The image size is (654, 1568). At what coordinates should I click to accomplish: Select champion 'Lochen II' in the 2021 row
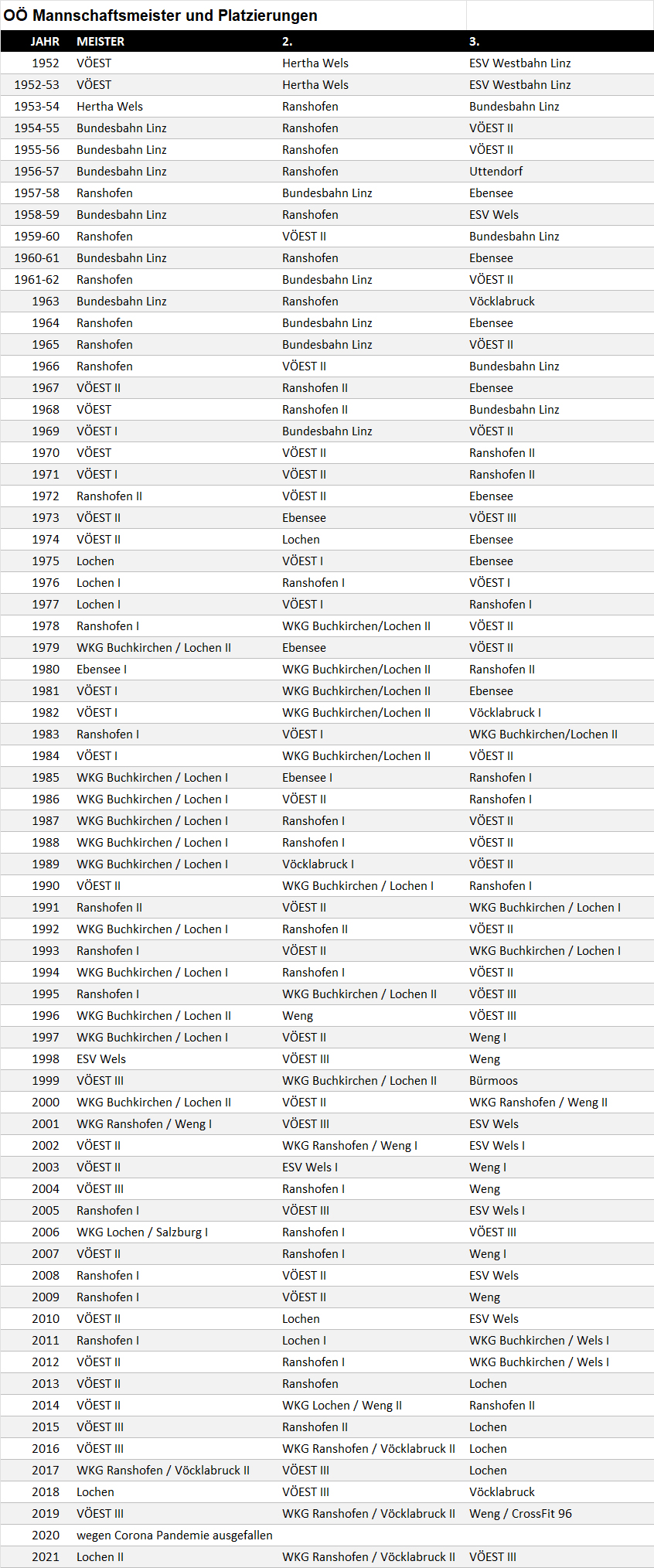coord(100,1557)
